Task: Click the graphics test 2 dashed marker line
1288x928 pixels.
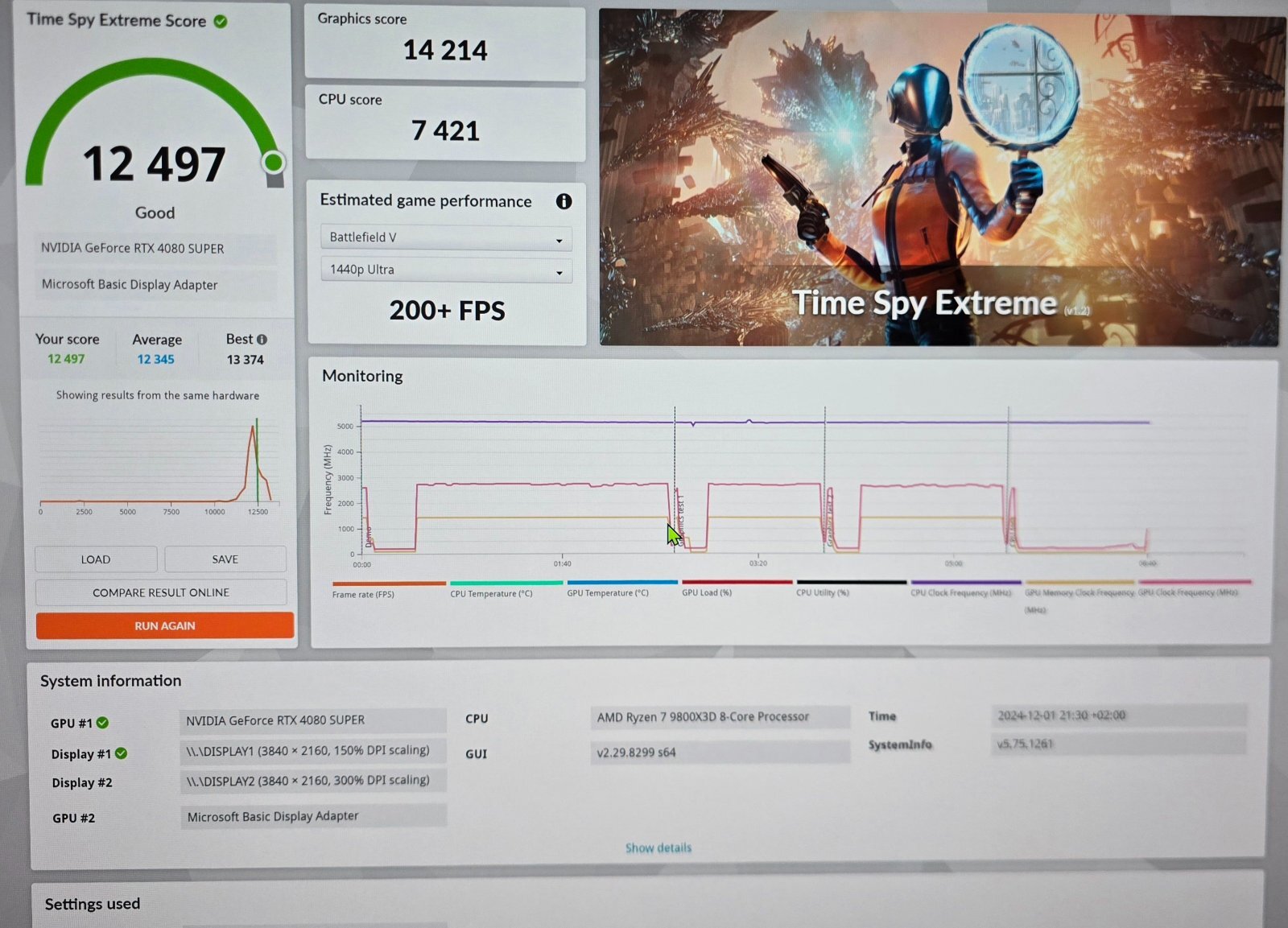Action: coord(824,480)
